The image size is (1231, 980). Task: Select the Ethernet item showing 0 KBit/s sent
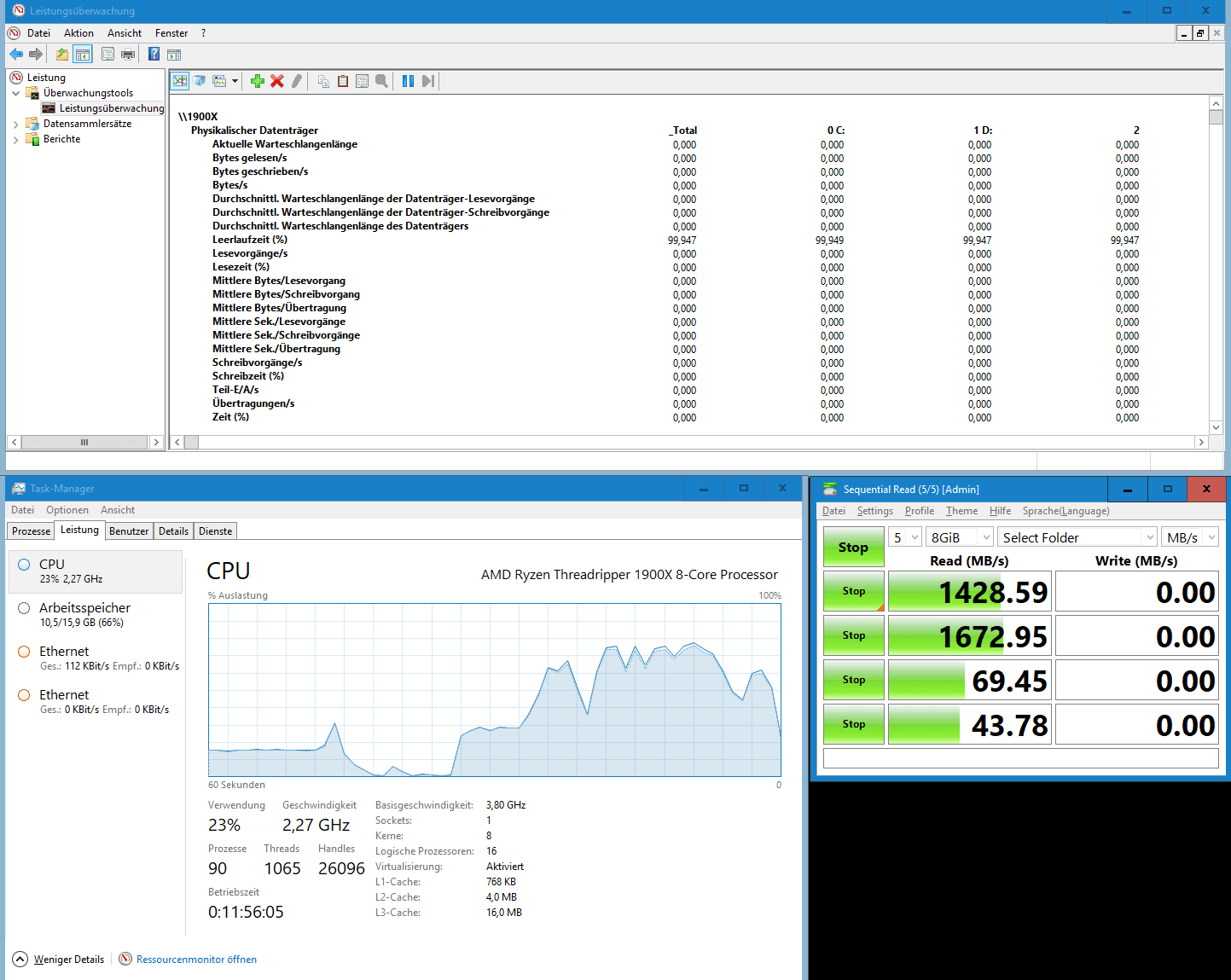tap(96, 702)
